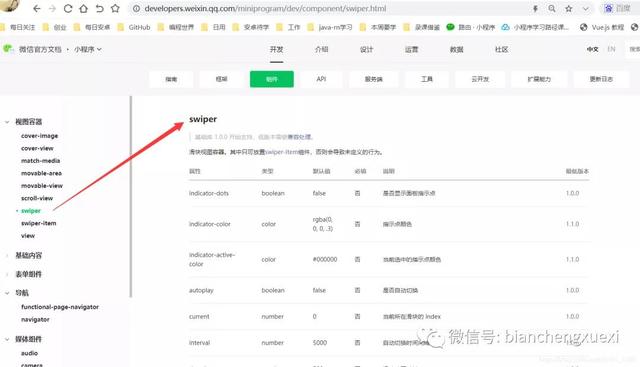This screenshot has height=367, width=640.
Task: Open the magnifier zoom icon in the address bar
Action: pyautogui.click(x=552, y=9)
